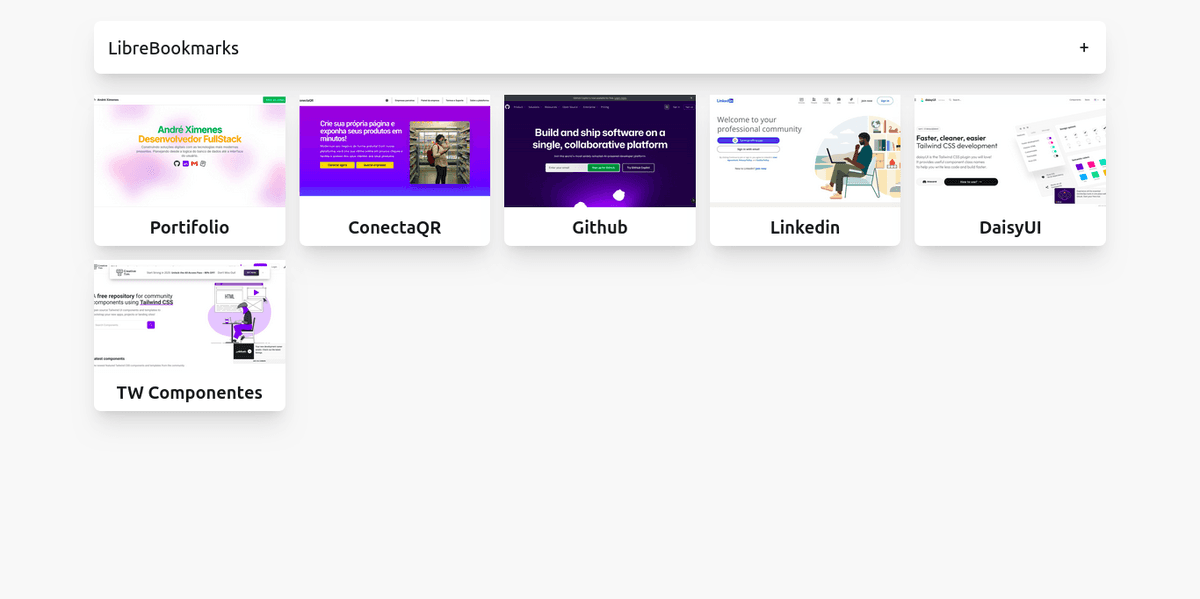Open the TW Componentes bookmark thumbnail
Image resolution: width=1200 pixels, height=599 pixels.
[x=190, y=314]
